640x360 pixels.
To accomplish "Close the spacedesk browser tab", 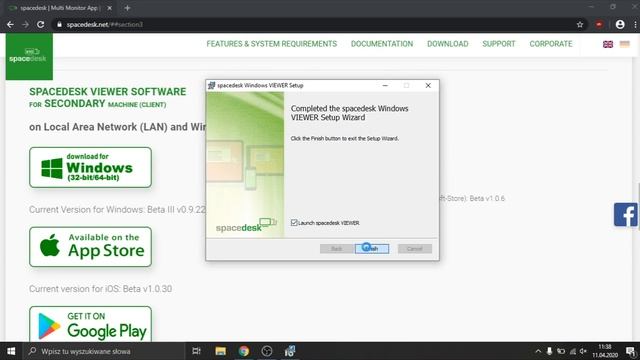I will pos(109,8).
